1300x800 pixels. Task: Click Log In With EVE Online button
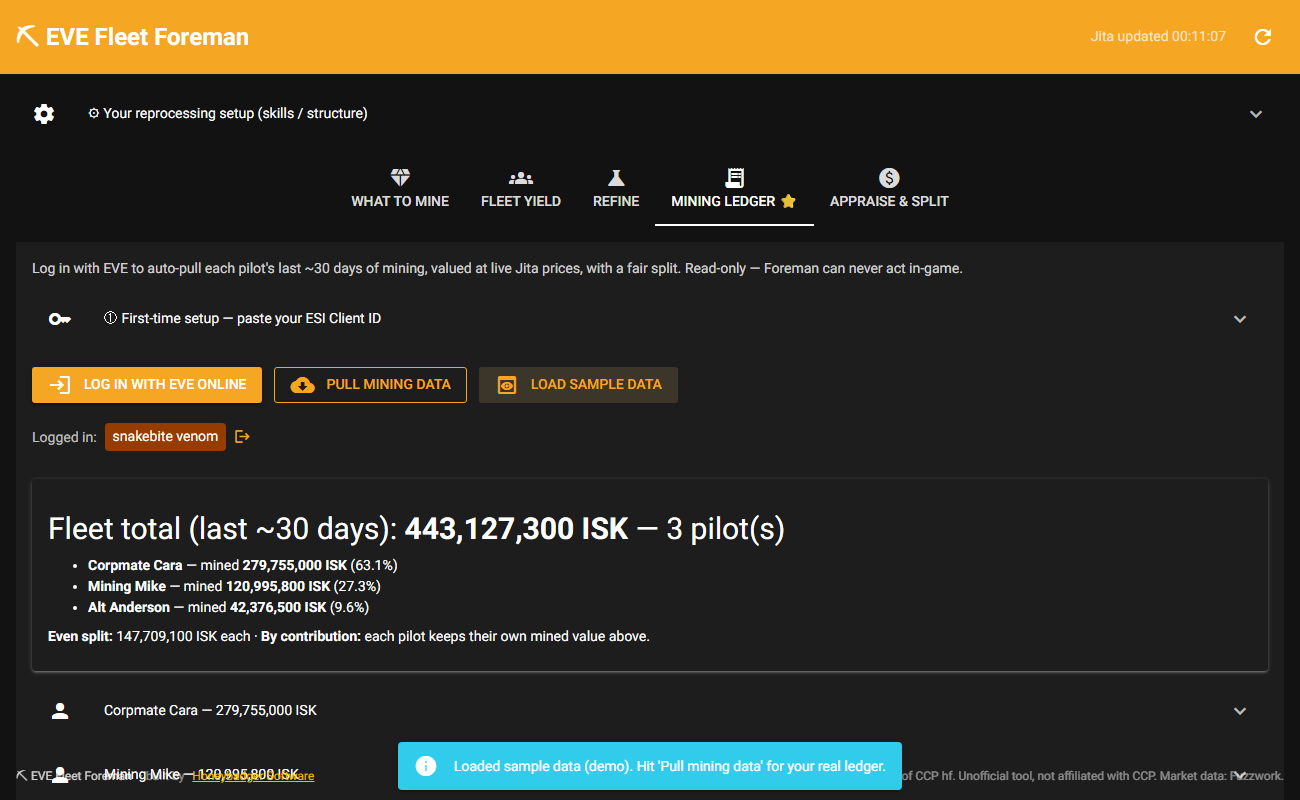tap(147, 385)
